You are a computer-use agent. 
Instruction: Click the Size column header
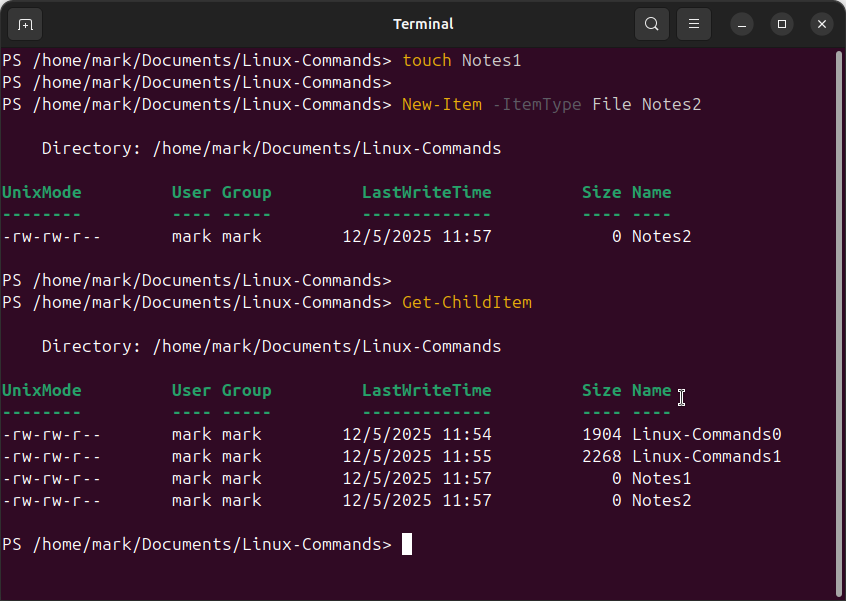(x=601, y=390)
